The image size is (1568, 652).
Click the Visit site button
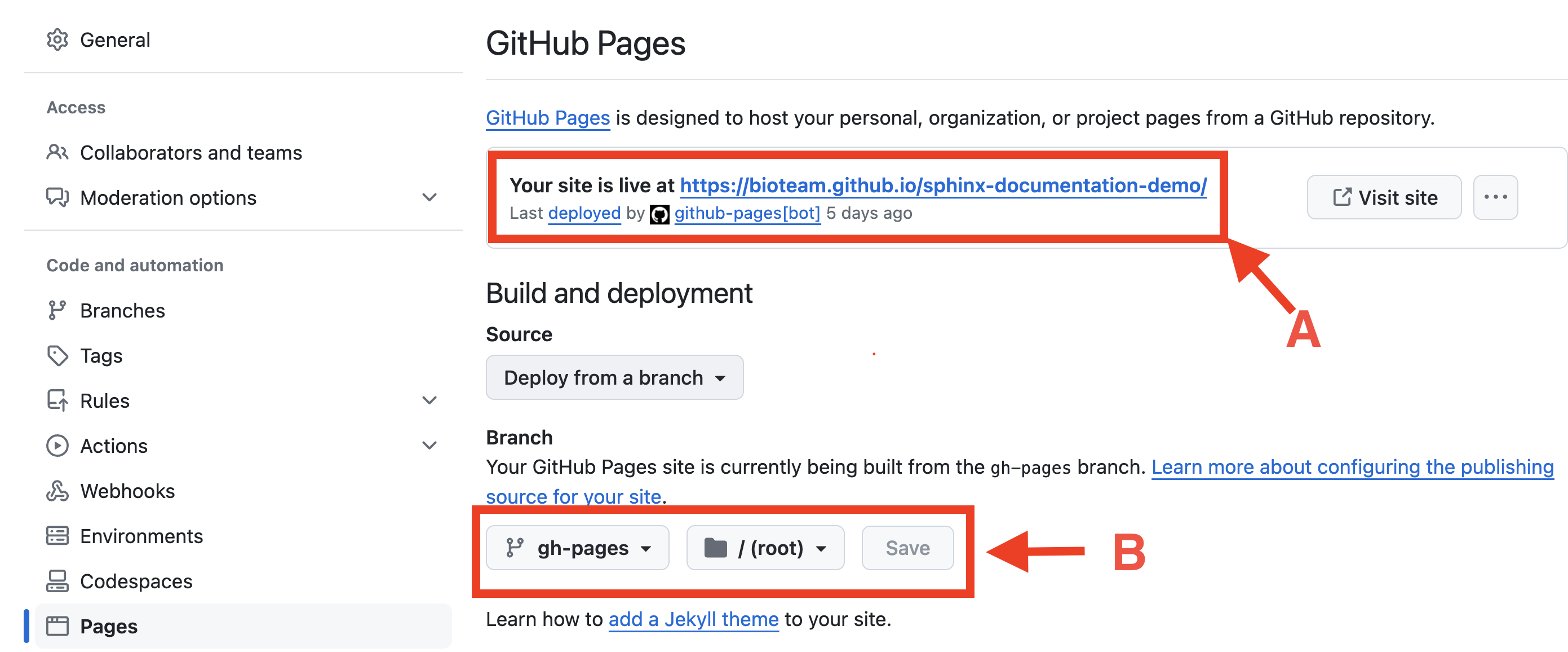pos(1384,197)
